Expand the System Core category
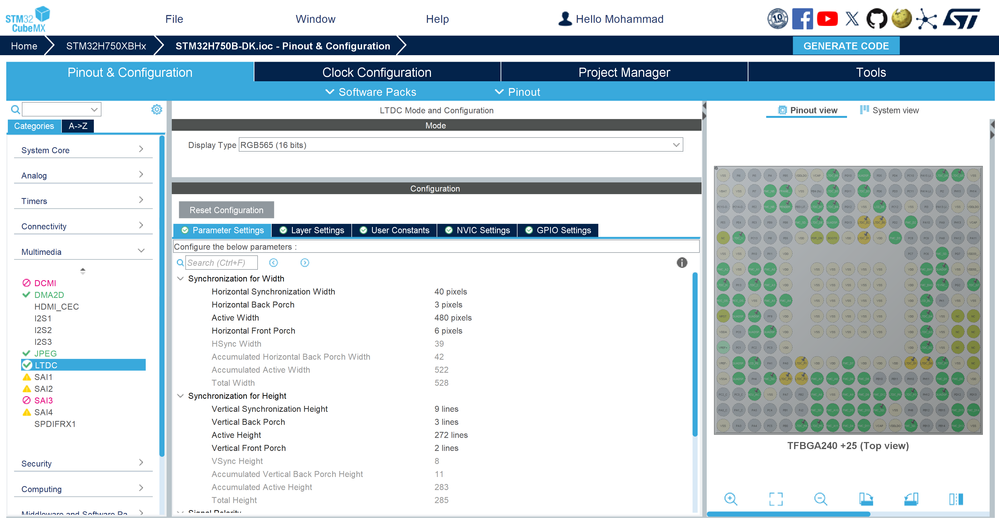This screenshot has height=522, width=999. point(83,150)
